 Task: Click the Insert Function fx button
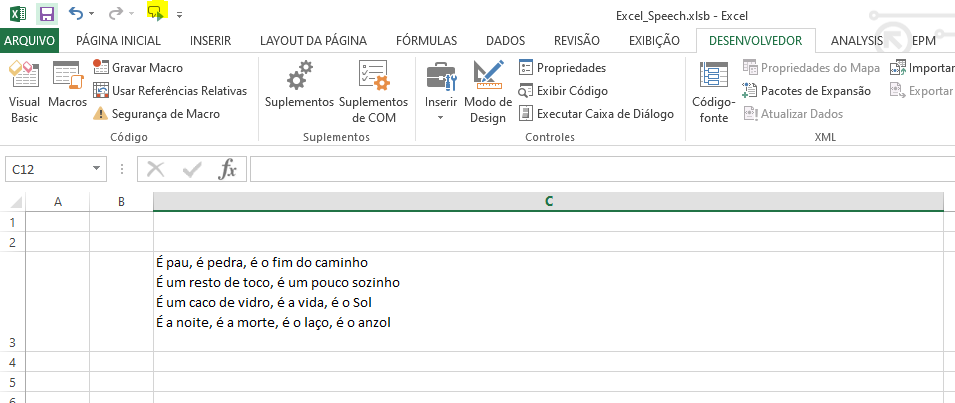(227, 169)
